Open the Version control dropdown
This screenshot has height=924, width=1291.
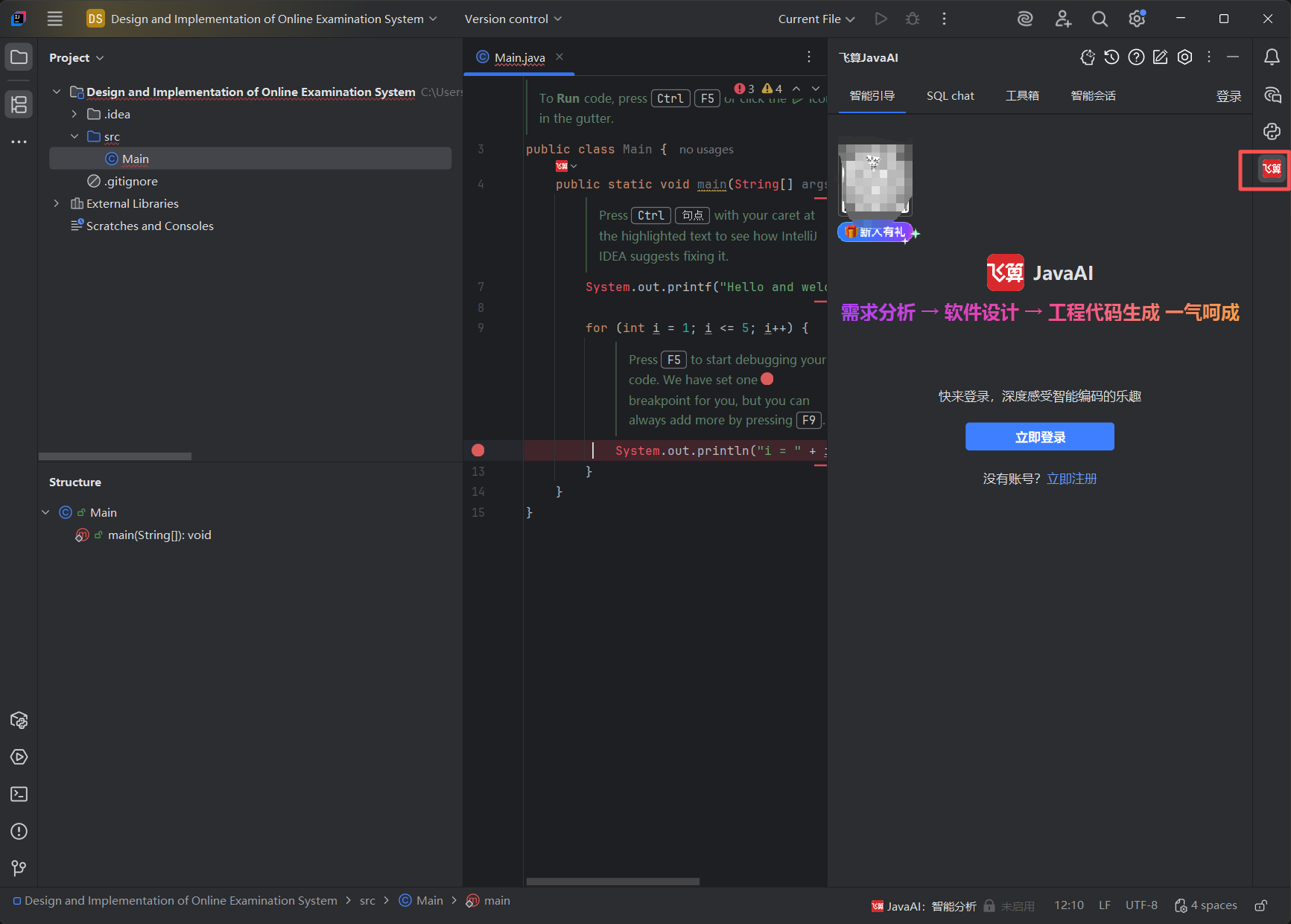(513, 19)
